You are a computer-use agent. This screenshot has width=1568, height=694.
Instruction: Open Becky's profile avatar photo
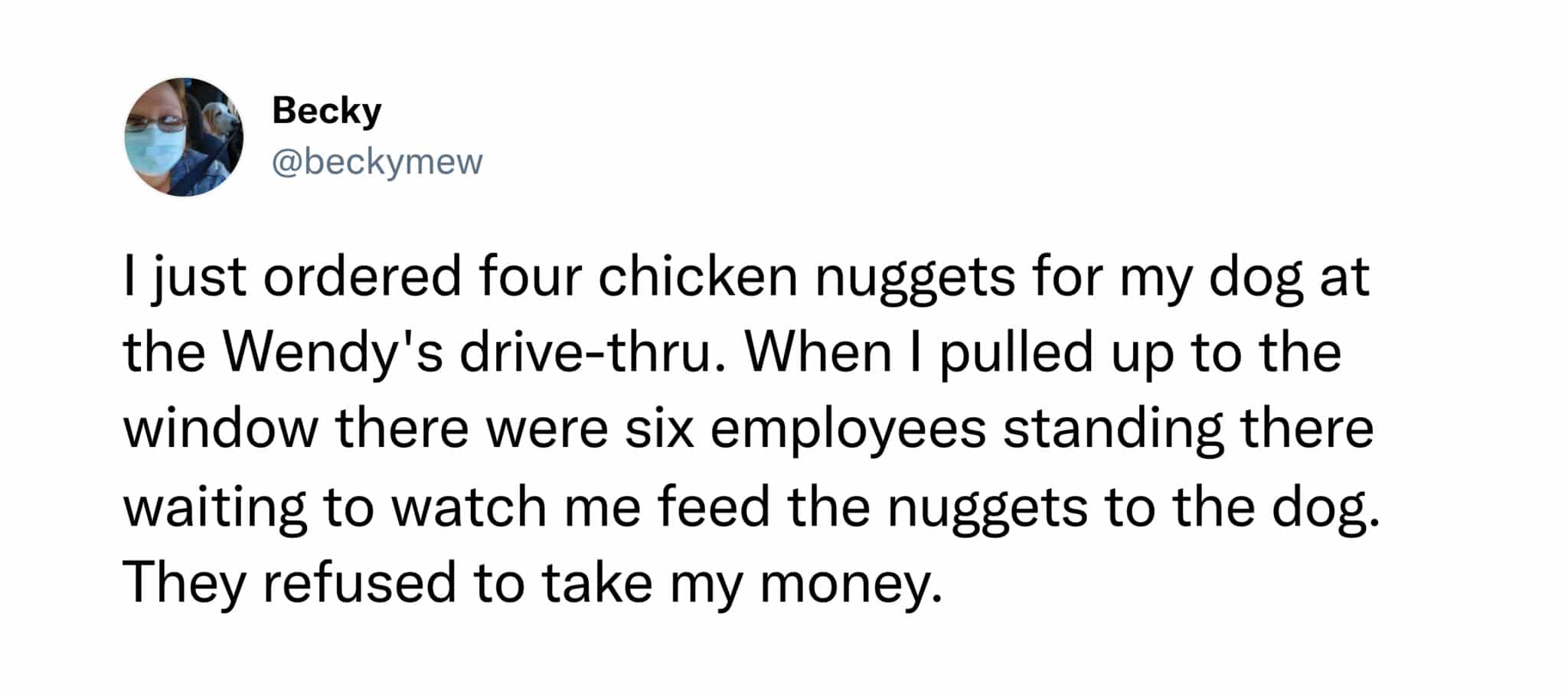pyautogui.click(x=184, y=137)
